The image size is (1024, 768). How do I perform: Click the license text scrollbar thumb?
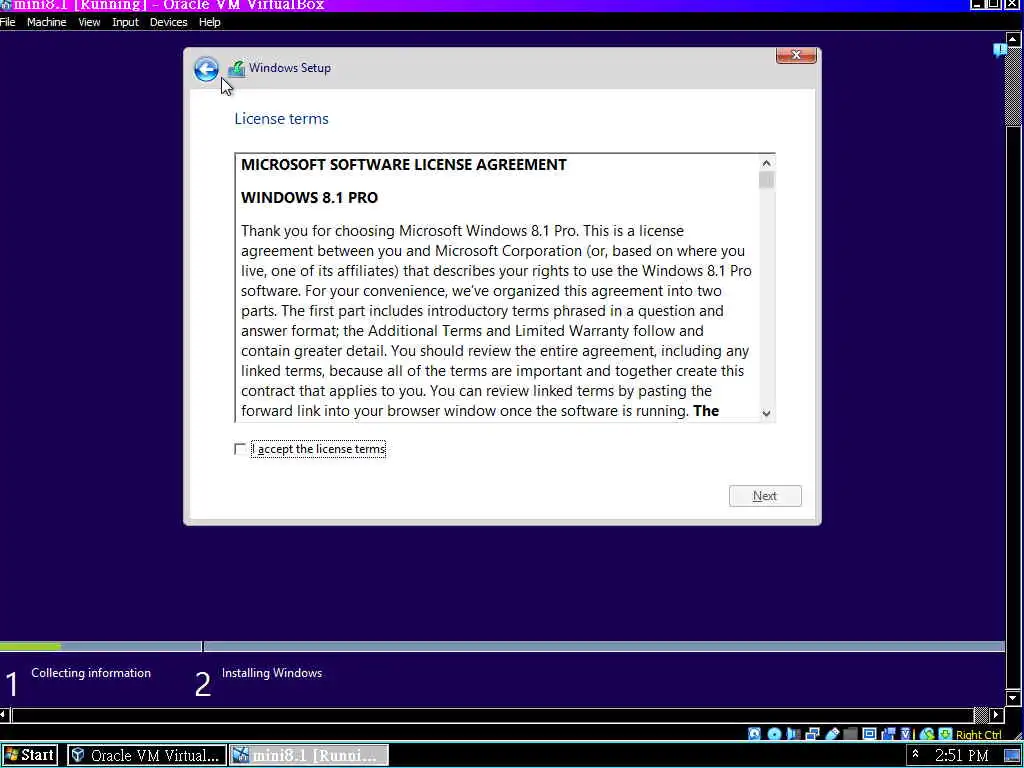click(x=766, y=180)
